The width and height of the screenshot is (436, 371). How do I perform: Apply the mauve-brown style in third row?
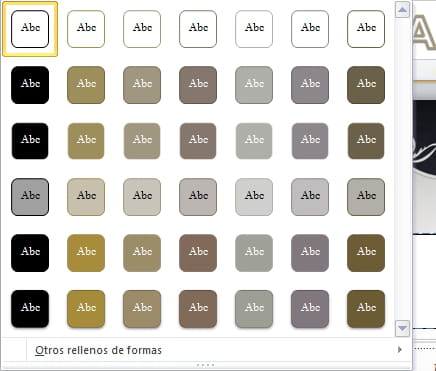(x=198, y=141)
